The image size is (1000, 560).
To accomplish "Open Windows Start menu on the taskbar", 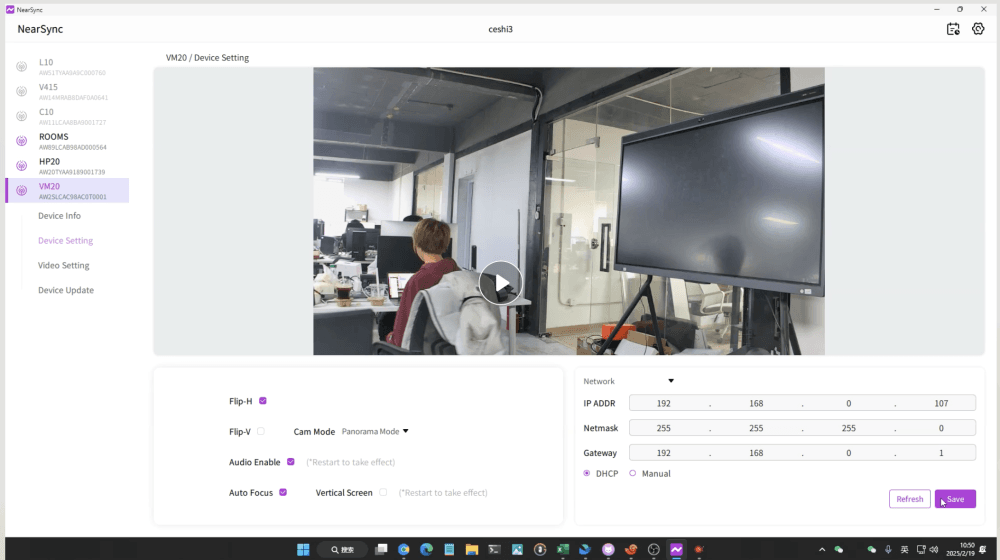I will pyautogui.click(x=303, y=549).
